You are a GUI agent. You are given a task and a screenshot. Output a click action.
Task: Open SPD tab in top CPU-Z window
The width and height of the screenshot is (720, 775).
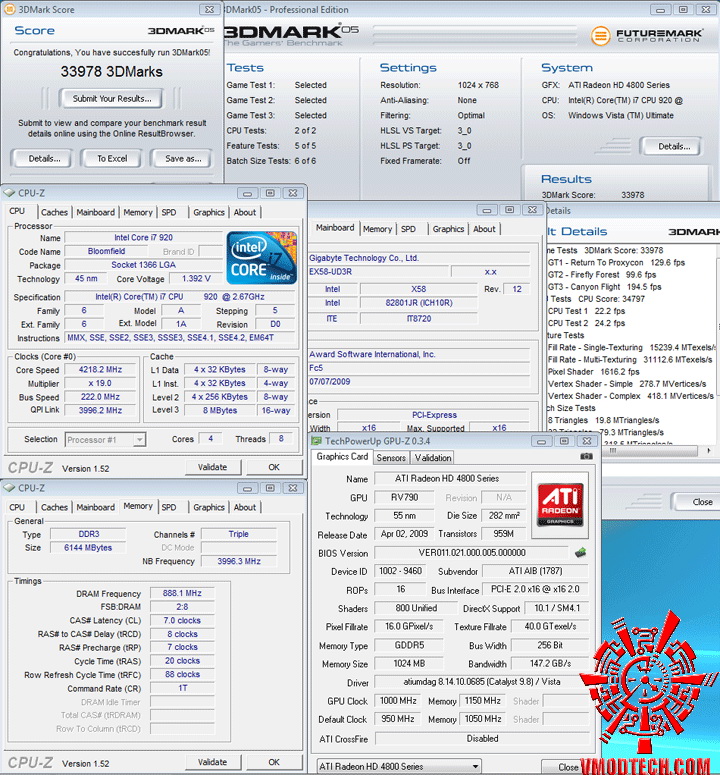(x=169, y=212)
